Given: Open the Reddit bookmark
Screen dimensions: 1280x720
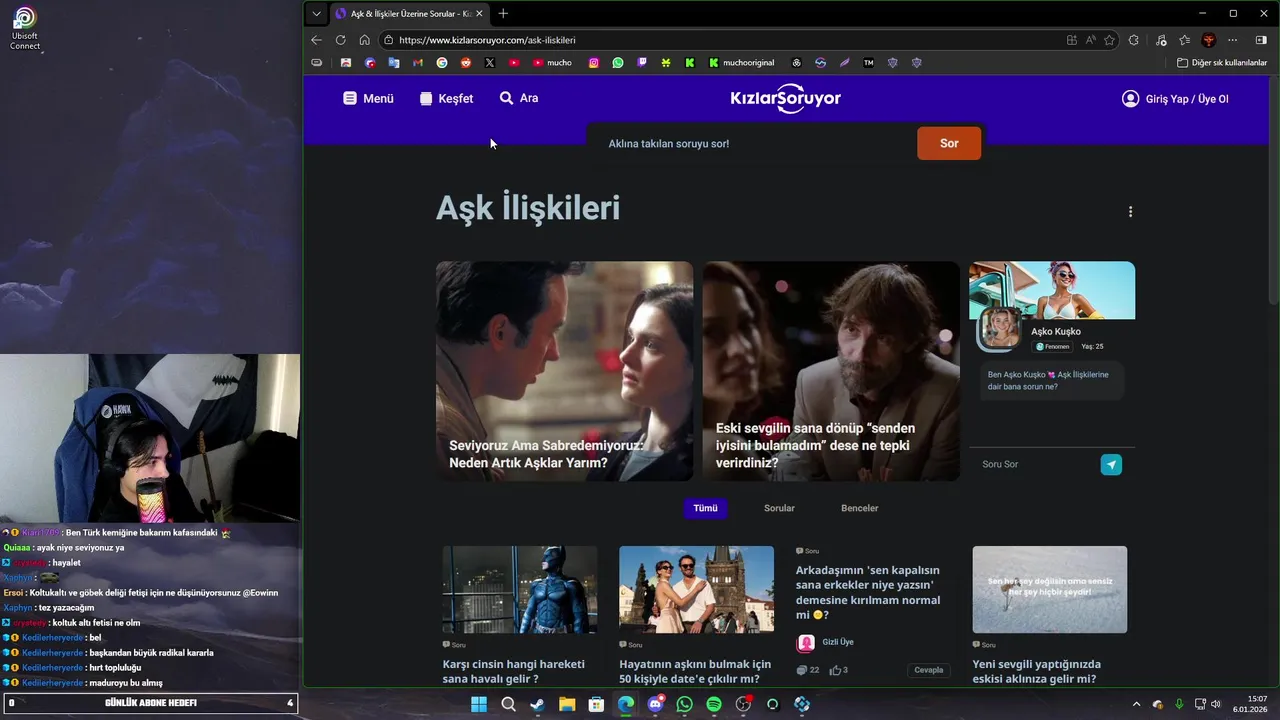Looking at the screenshot, I should point(466,62).
